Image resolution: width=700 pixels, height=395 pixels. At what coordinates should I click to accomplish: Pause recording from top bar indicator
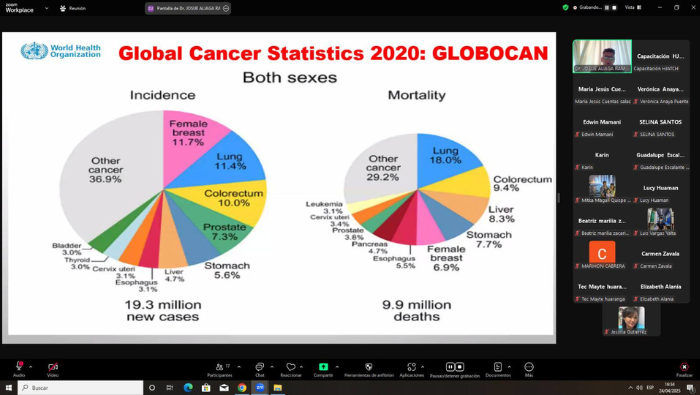point(607,8)
